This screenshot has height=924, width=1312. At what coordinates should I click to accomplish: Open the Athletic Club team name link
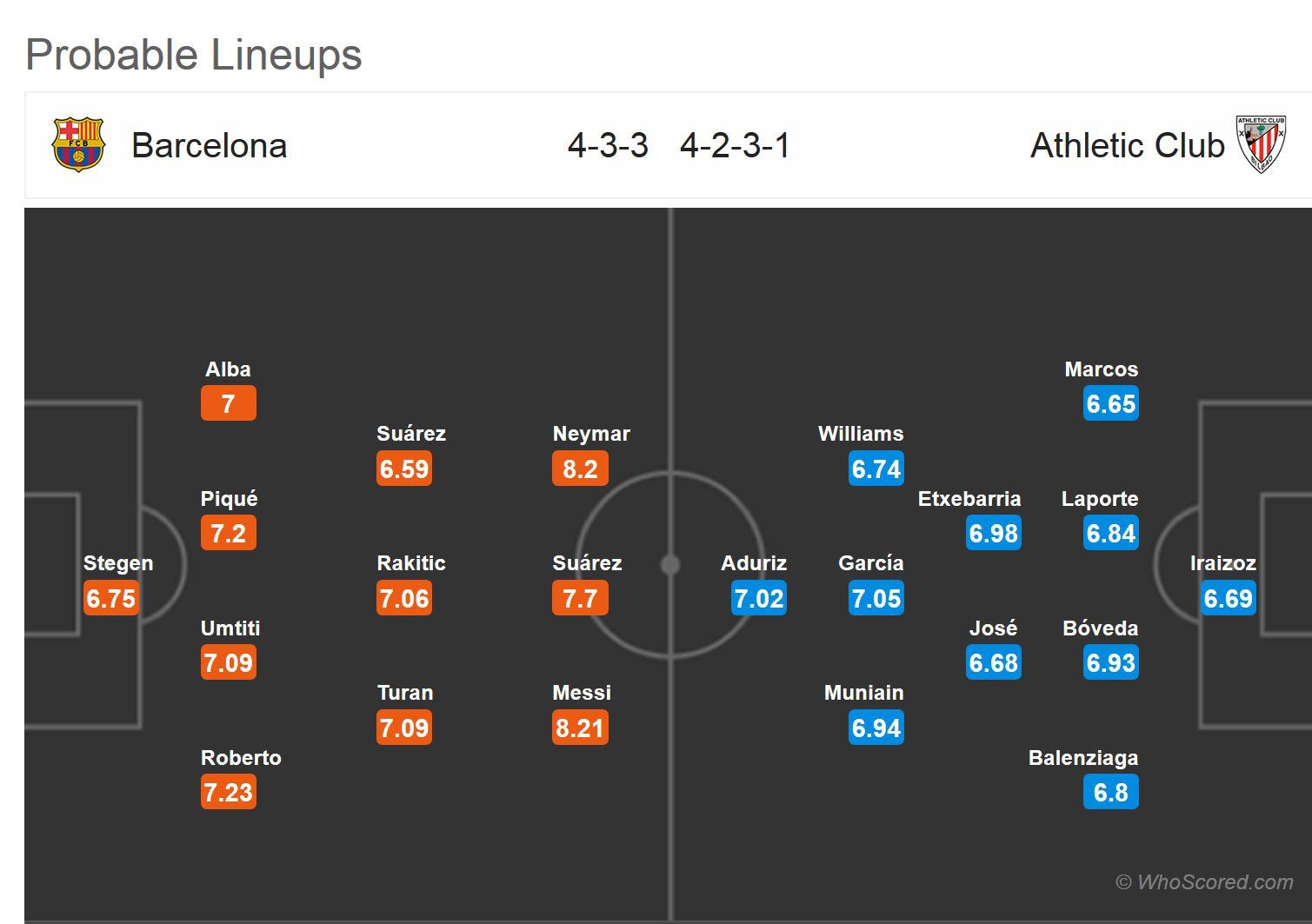[1127, 145]
